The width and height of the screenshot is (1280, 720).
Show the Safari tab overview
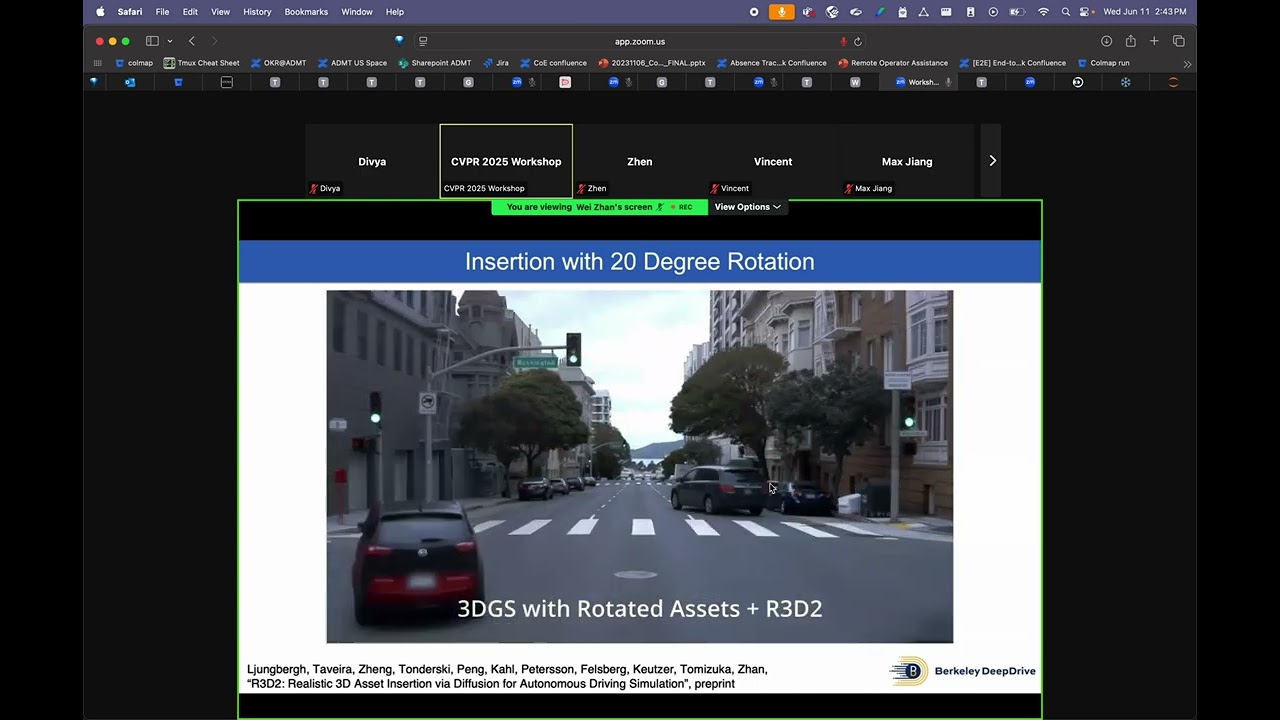(1178, 41)
